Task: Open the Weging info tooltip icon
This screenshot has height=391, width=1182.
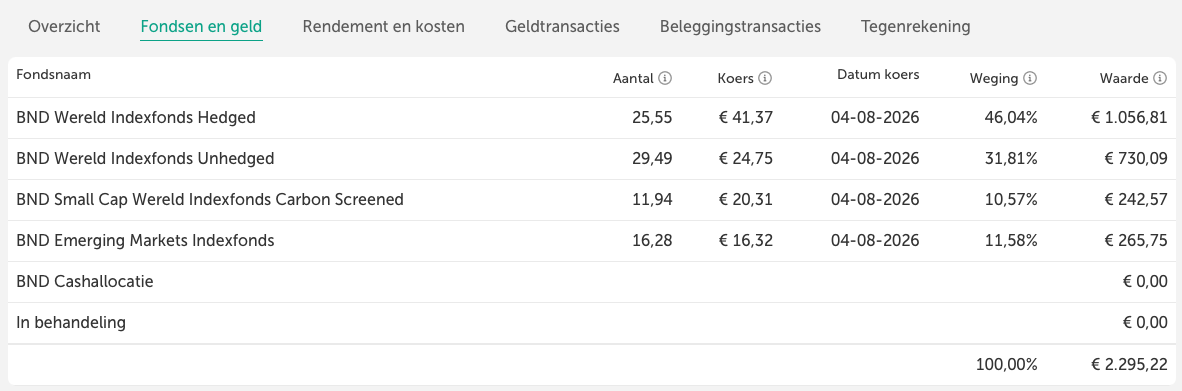Action: 1030,78
